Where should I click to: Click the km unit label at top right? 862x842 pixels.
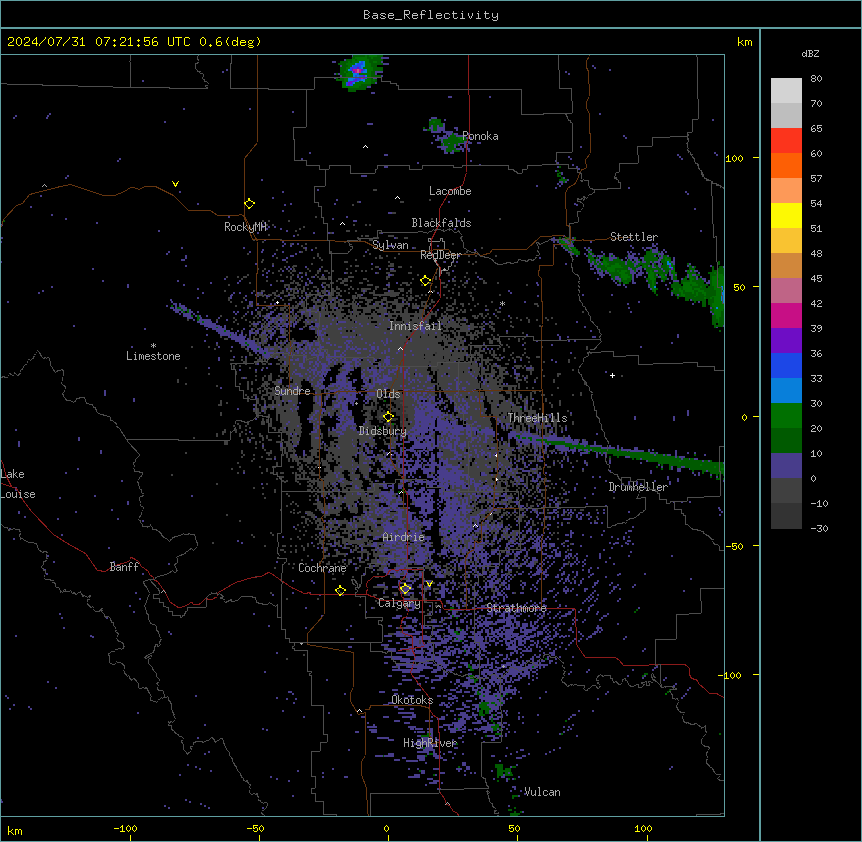click(745, 42)
